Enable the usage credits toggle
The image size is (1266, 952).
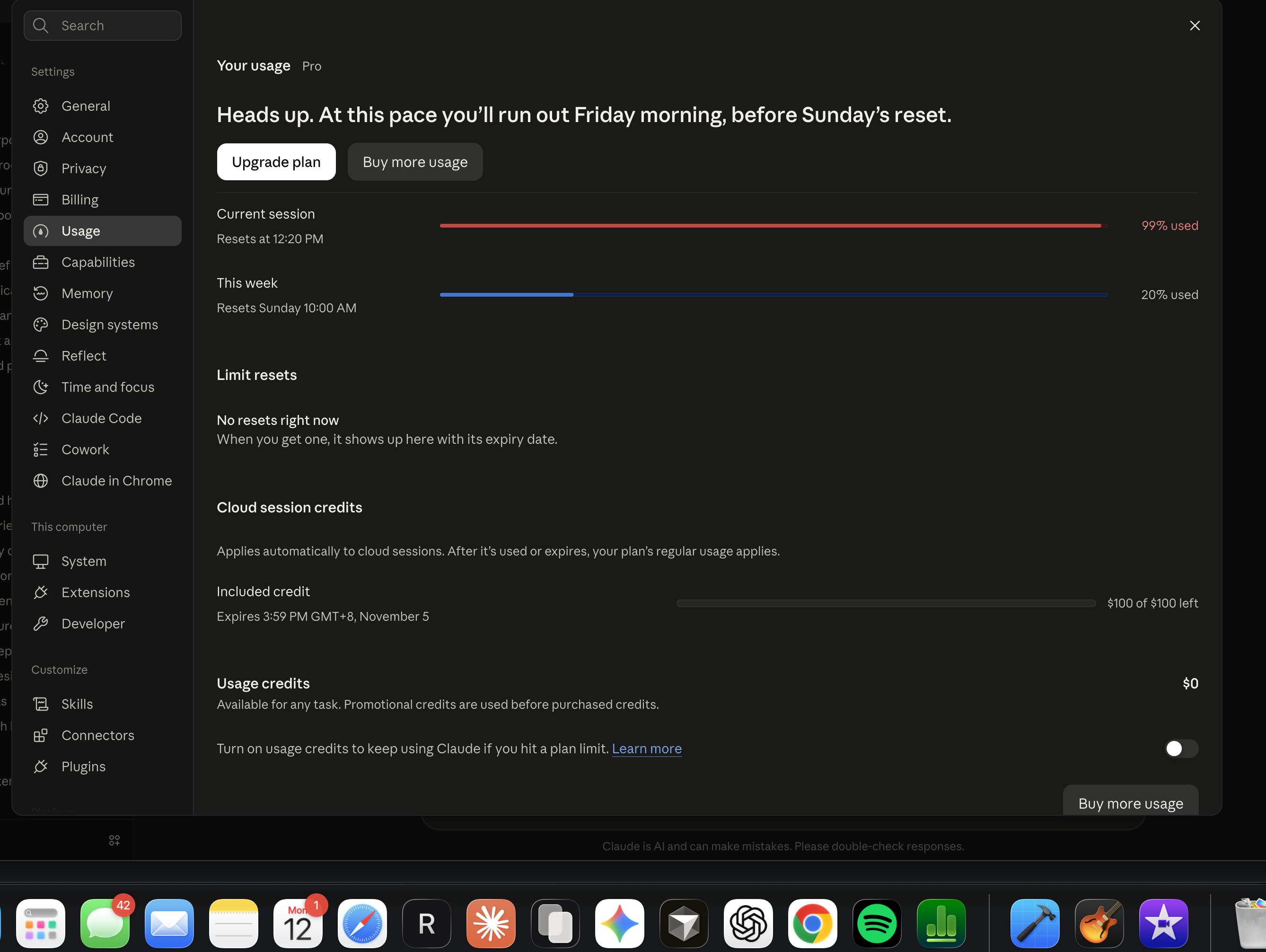tap(1181, 748)
